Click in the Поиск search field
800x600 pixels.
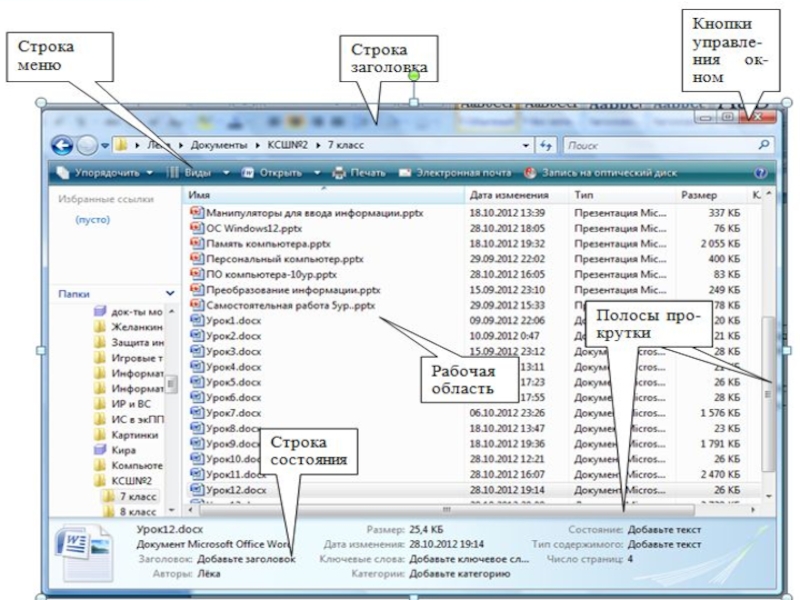tap(650, 146)
